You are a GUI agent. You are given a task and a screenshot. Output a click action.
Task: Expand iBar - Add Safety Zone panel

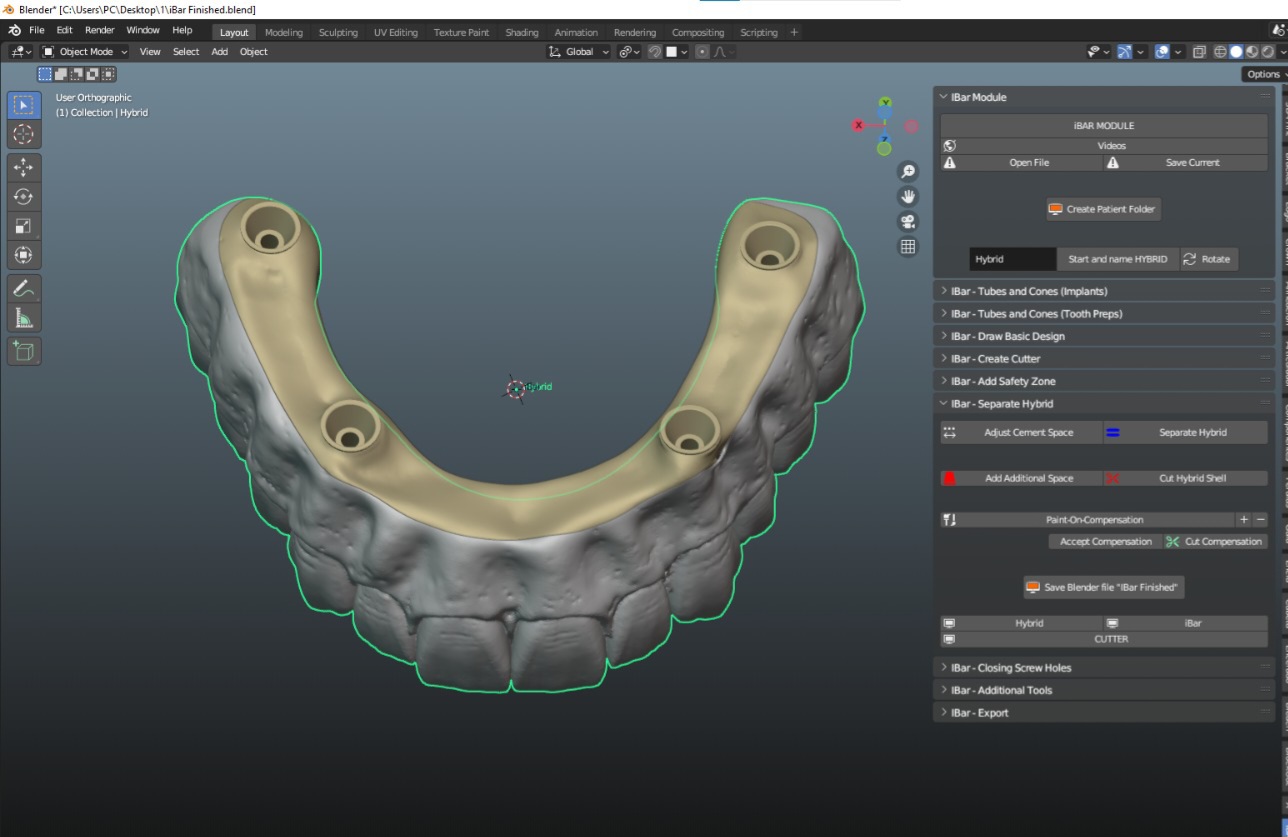(x=1104, y=381)
